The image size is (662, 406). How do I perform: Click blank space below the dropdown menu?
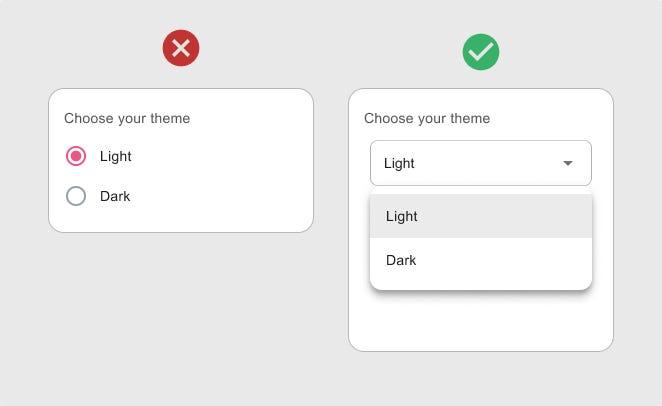(x=481, y=321)
